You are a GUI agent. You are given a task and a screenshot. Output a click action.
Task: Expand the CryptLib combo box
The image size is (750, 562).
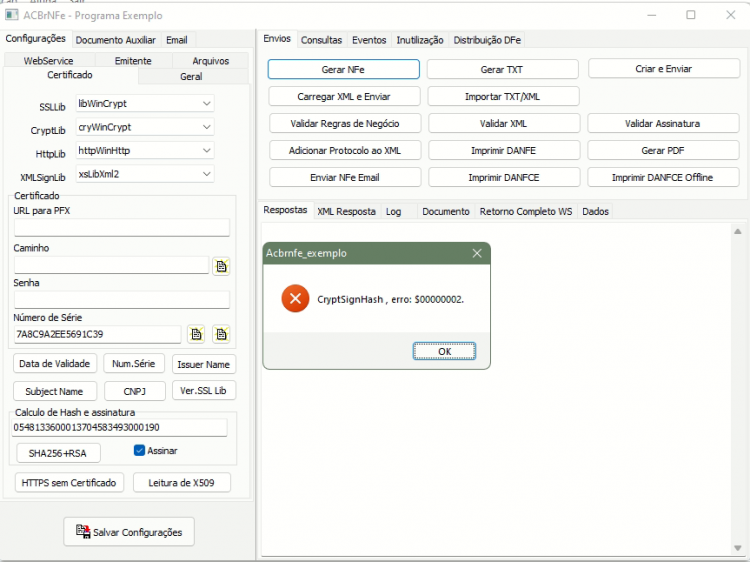click(x=145, y=127)
